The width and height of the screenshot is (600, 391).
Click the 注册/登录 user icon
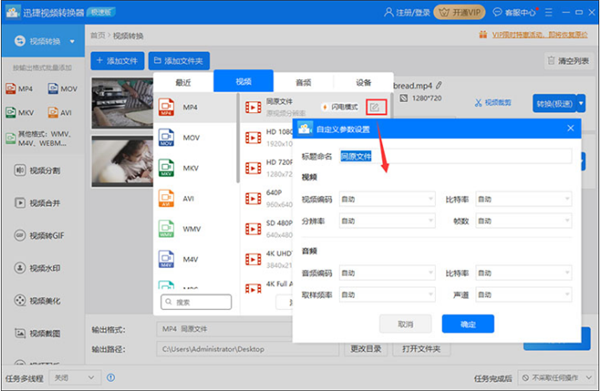point(388,12)
